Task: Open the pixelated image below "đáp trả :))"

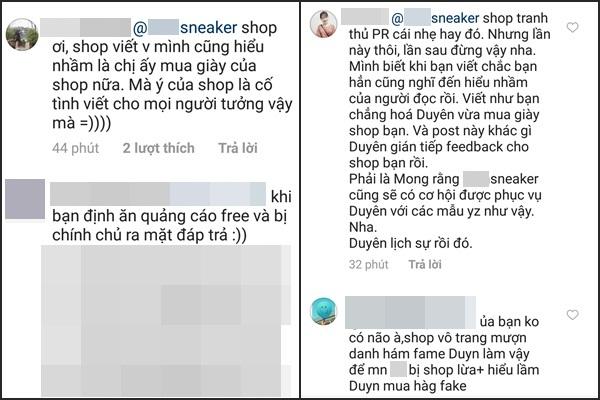Action: (x=166, y=321)
